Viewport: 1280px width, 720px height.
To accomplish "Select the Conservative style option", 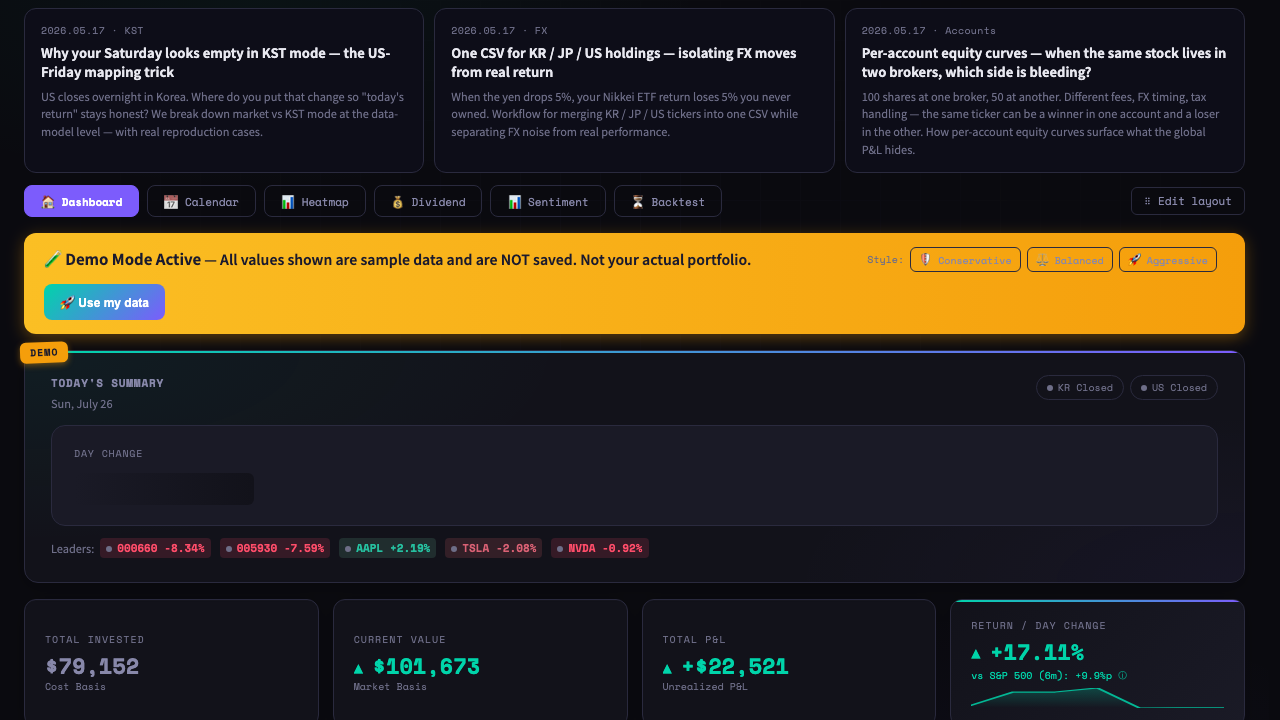I will [965, 260].
